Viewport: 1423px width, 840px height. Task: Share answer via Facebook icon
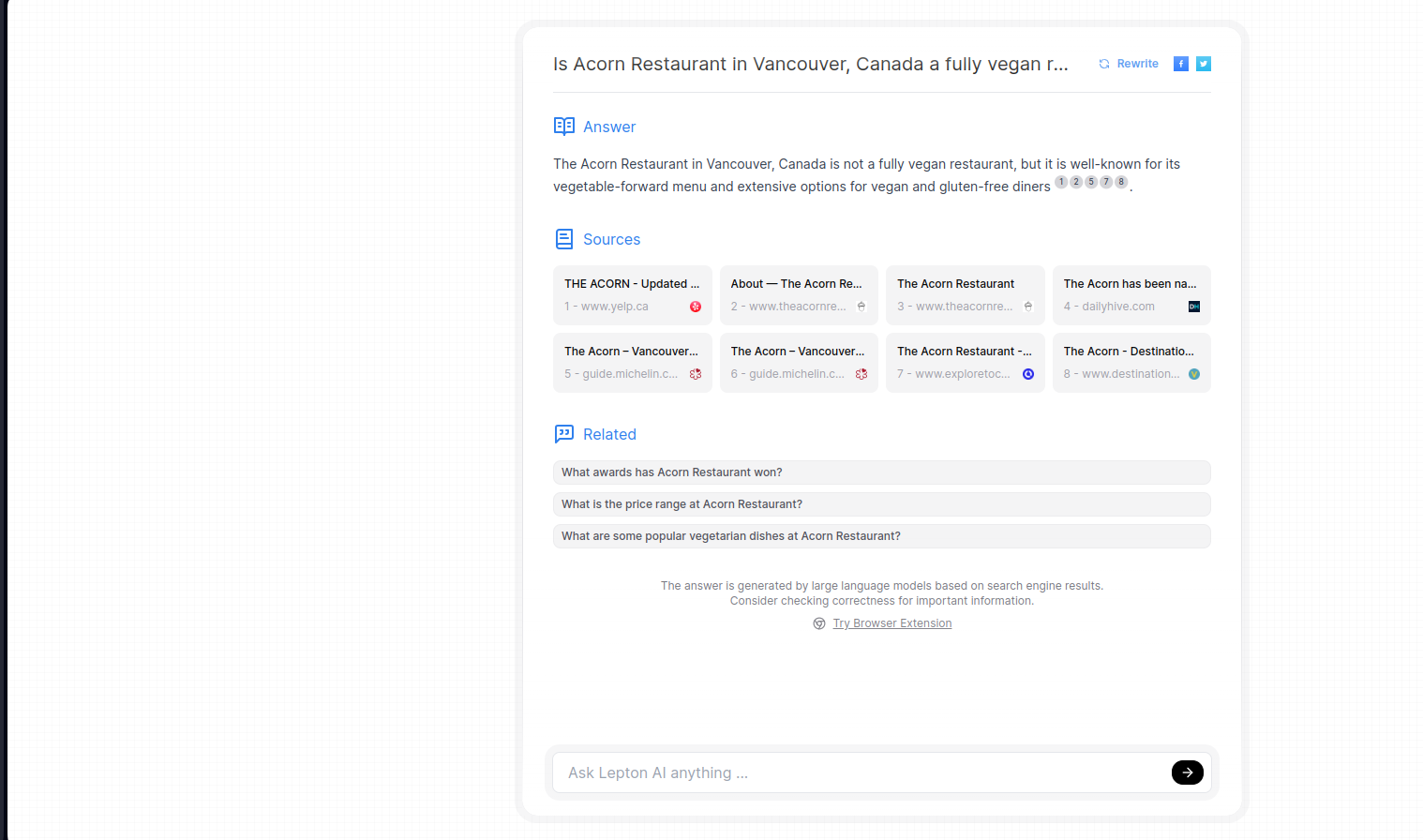click(x=1181, y=64)
